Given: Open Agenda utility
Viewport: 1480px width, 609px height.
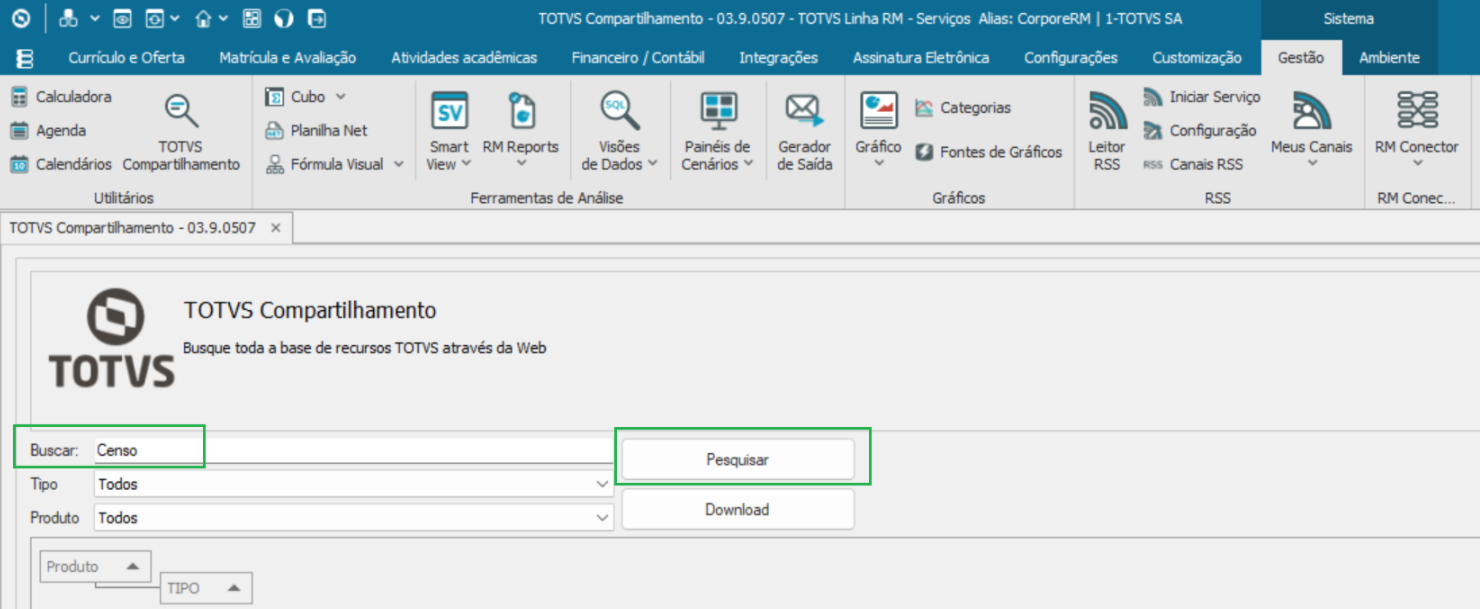Looking at the screenshot, I should click(x=49, y=130).
